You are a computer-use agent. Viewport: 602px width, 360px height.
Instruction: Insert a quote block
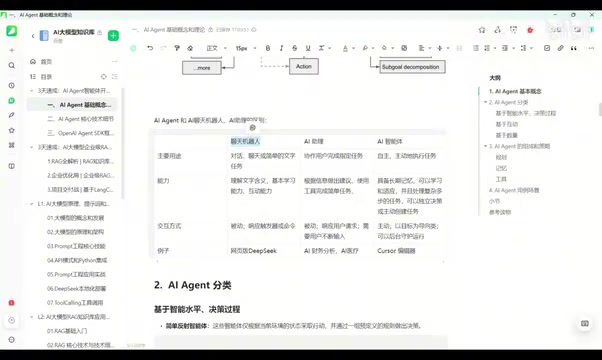[x=574, y=48]
